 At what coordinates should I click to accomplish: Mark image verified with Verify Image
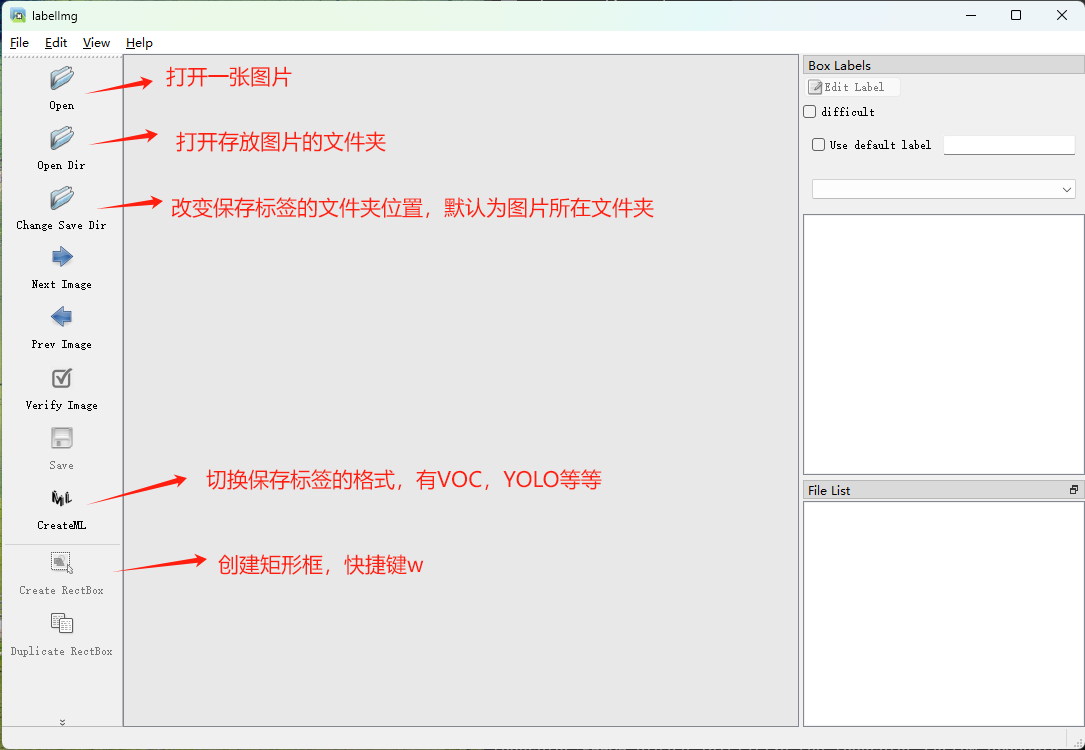click(61, 379)
